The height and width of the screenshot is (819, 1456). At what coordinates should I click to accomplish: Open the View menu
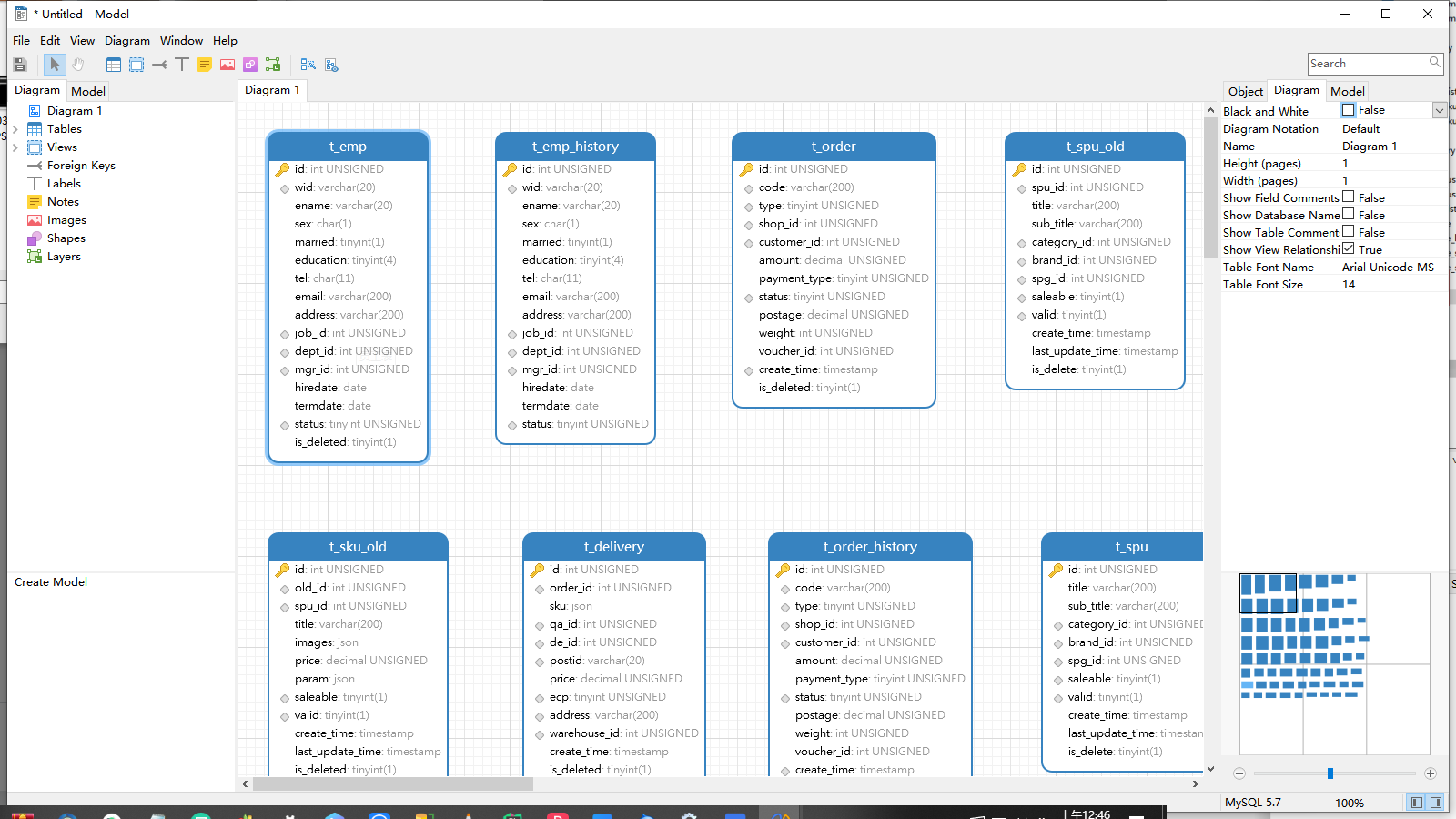click(x=82, y=41)
